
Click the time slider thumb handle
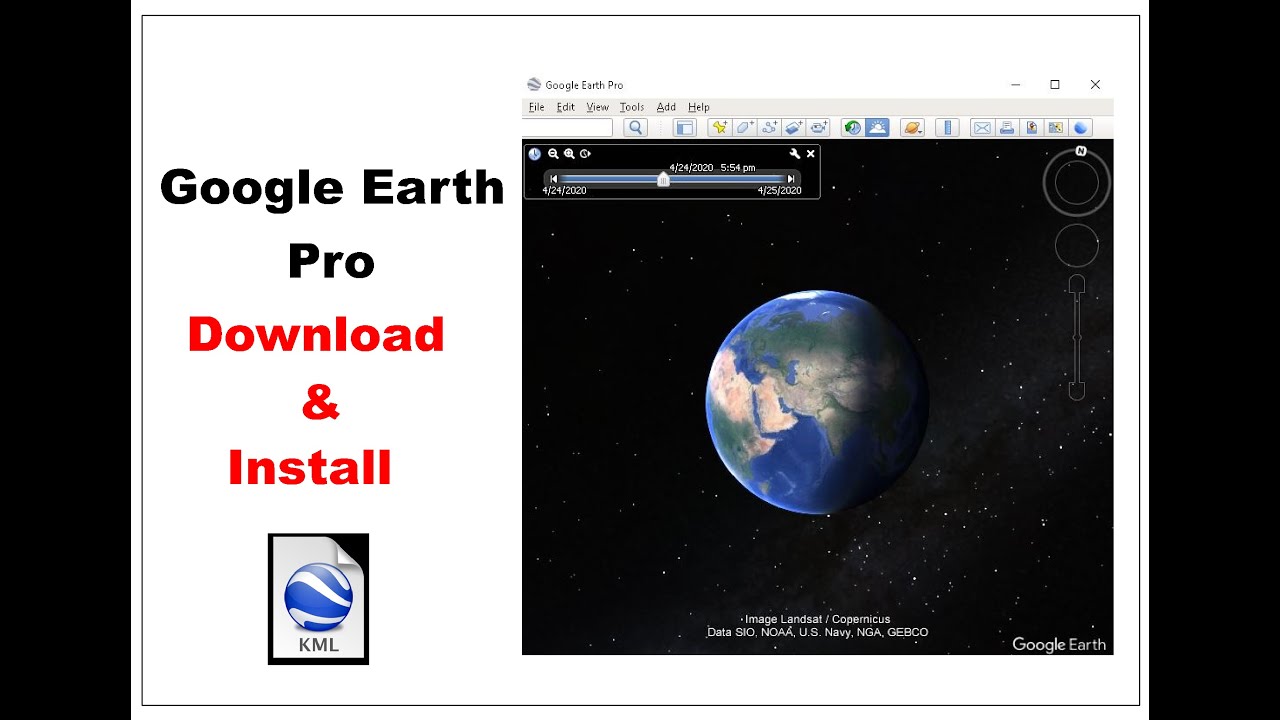[x=663, y=179]
